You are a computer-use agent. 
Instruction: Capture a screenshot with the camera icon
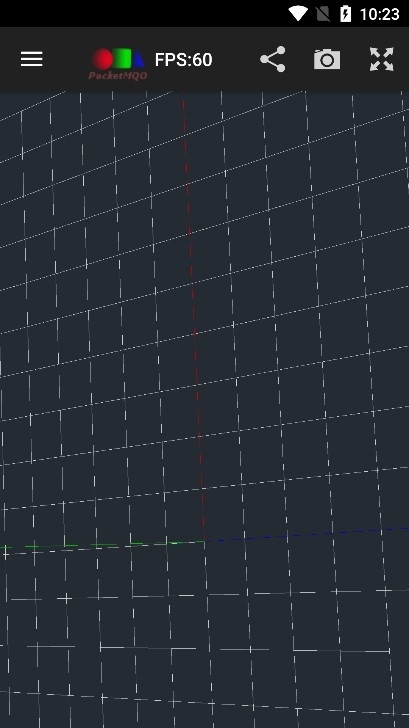(x=327, y=59)
